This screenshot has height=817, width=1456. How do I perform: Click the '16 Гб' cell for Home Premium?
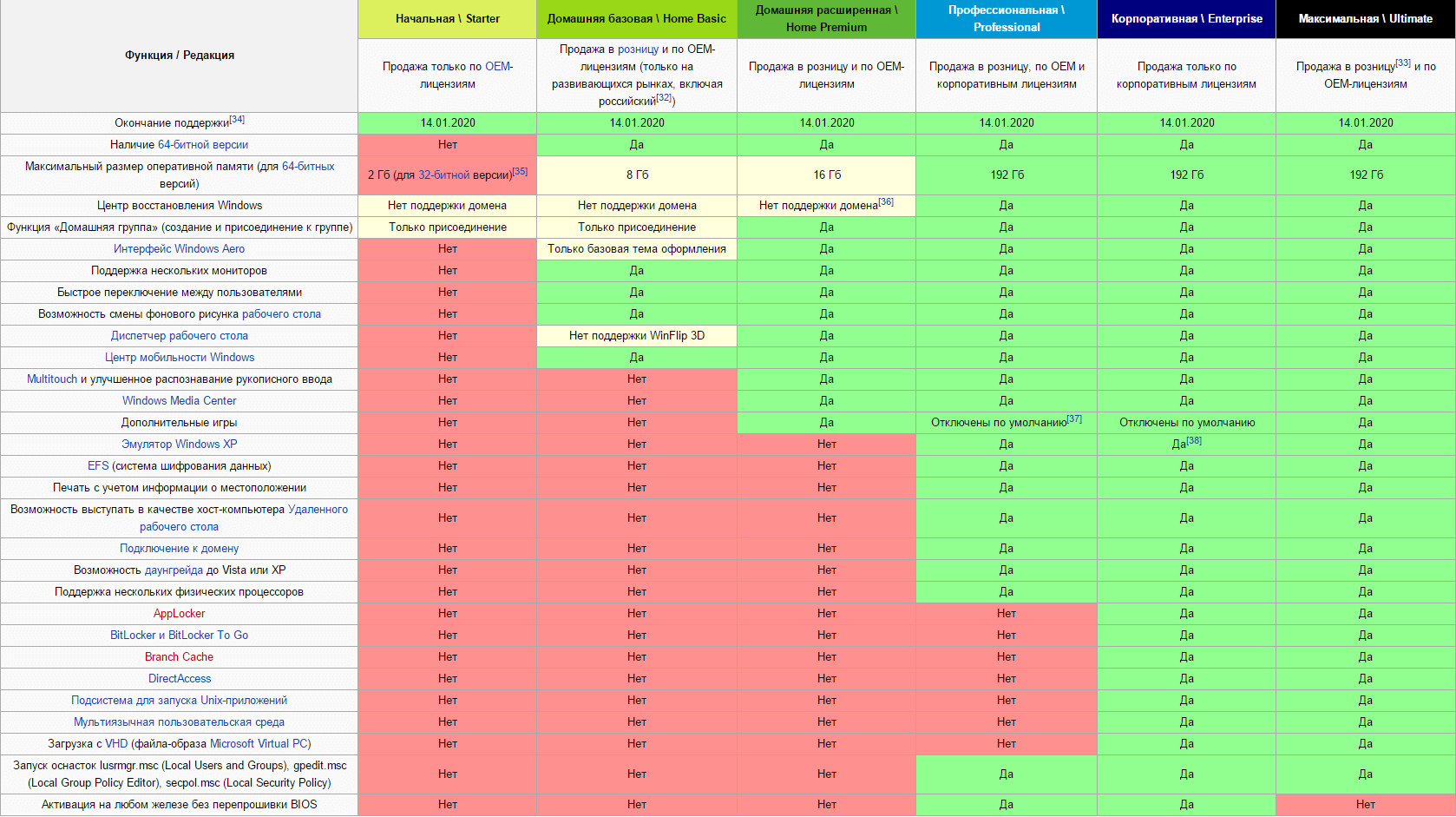click(826, 175)
